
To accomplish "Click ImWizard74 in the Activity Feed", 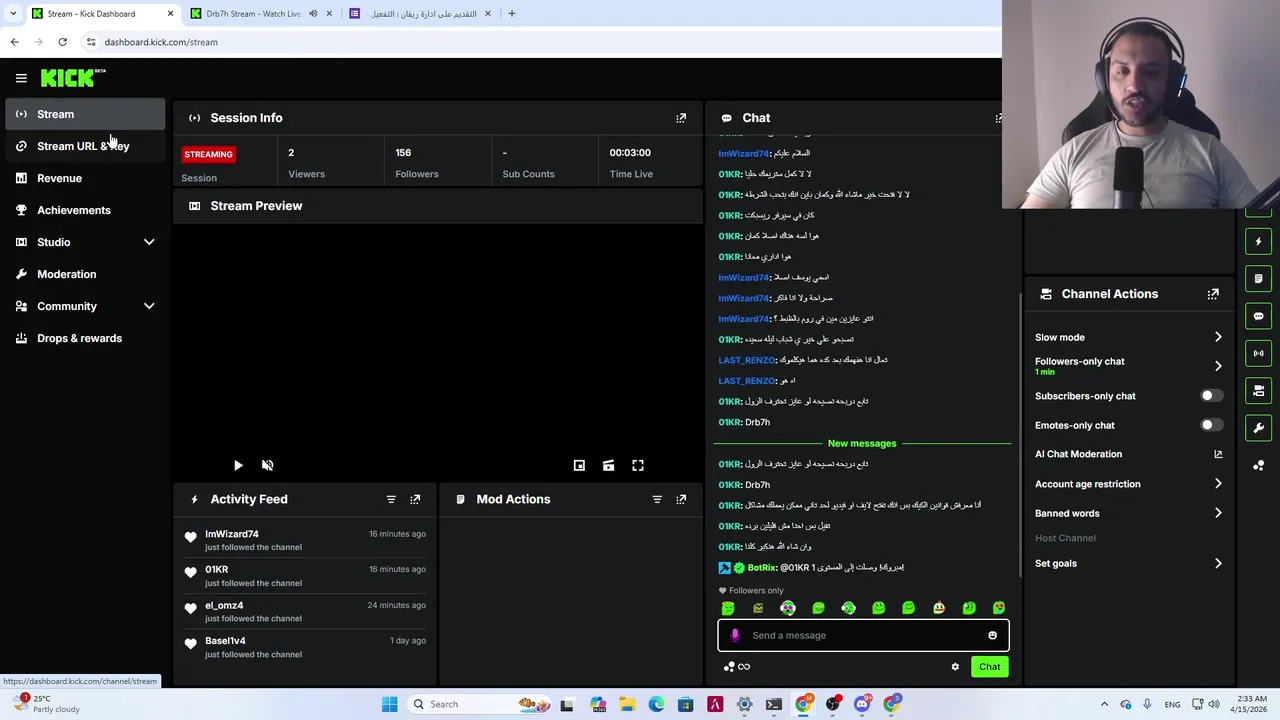I will tap(232, 534).
